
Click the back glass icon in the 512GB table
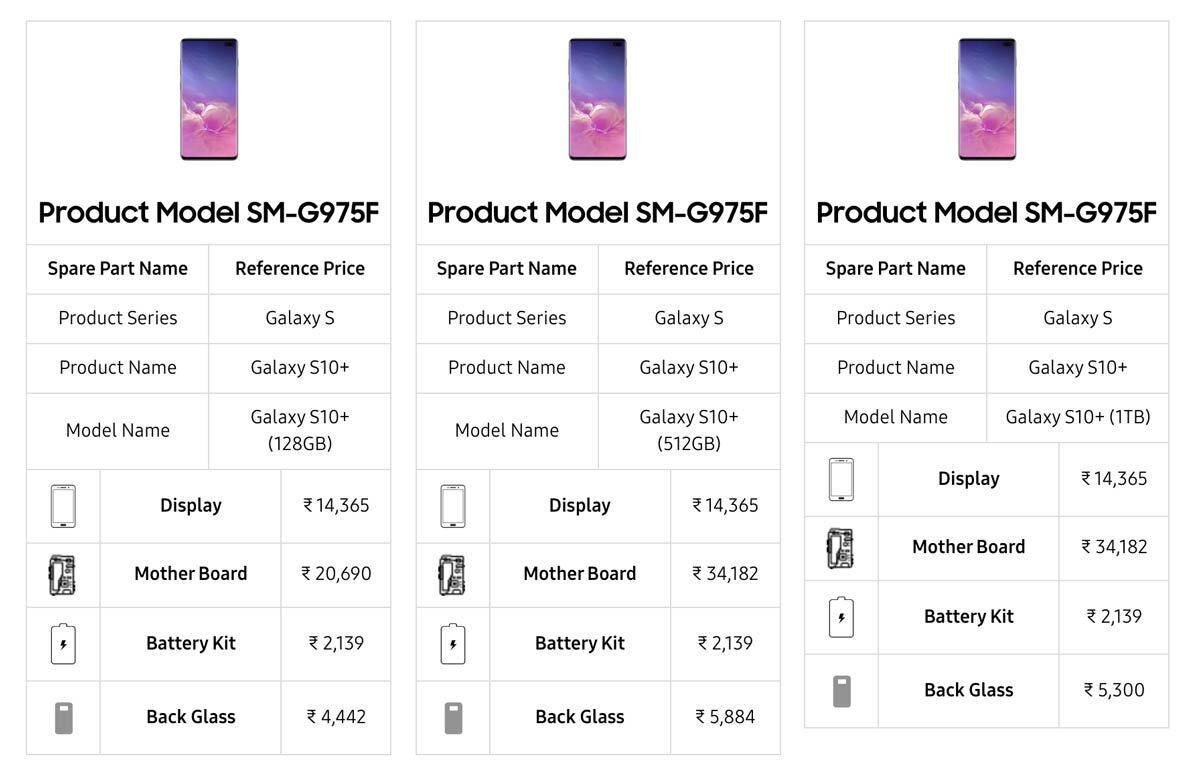coord(453,717)
